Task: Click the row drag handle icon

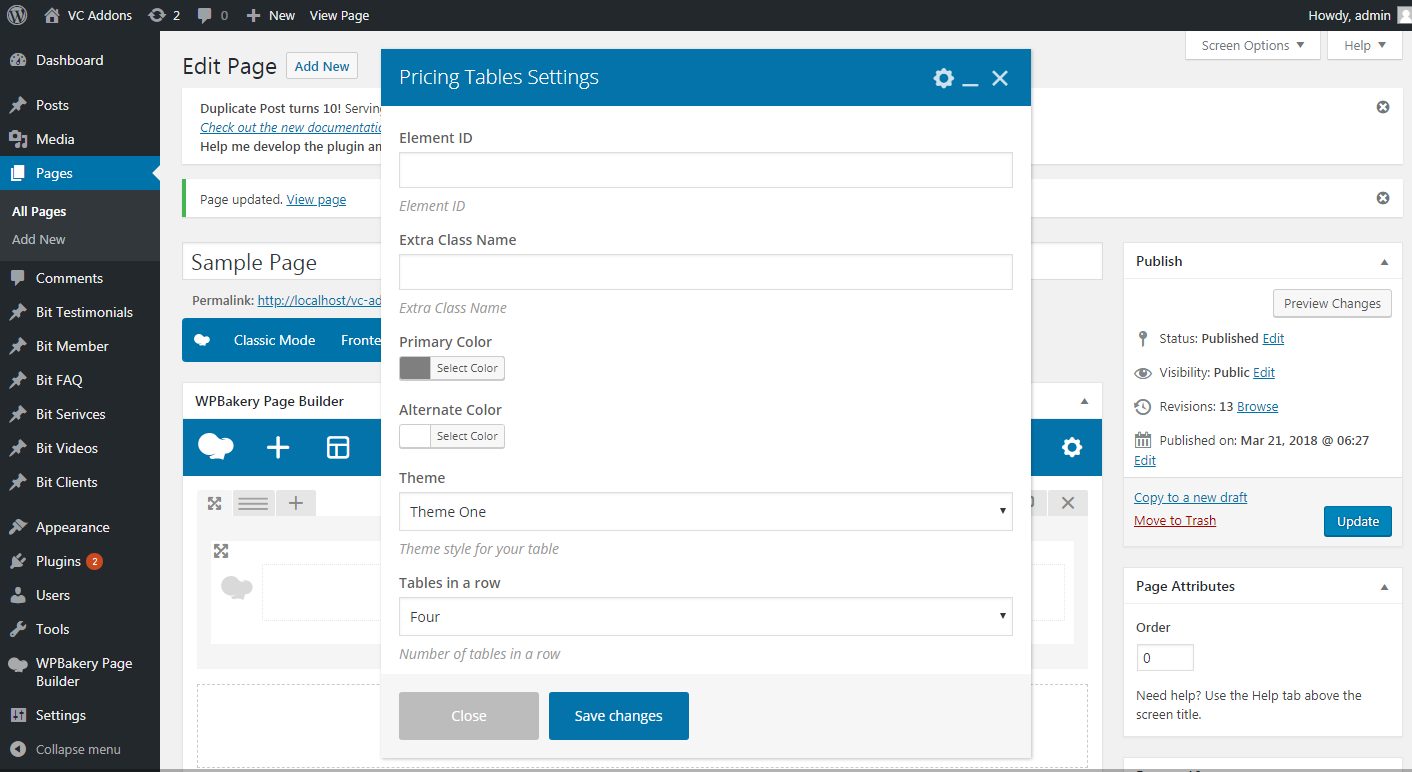Action: point(253,503)
